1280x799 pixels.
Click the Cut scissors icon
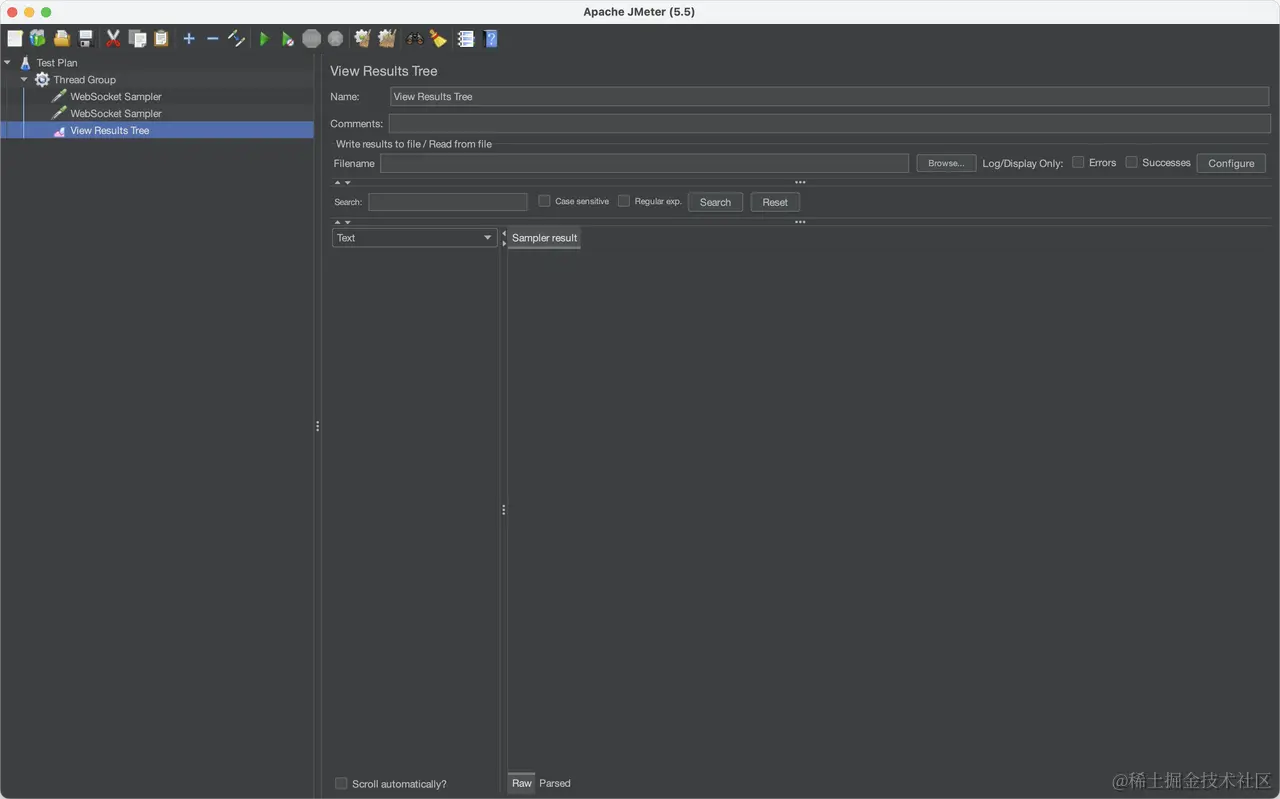tap(113, 39)
